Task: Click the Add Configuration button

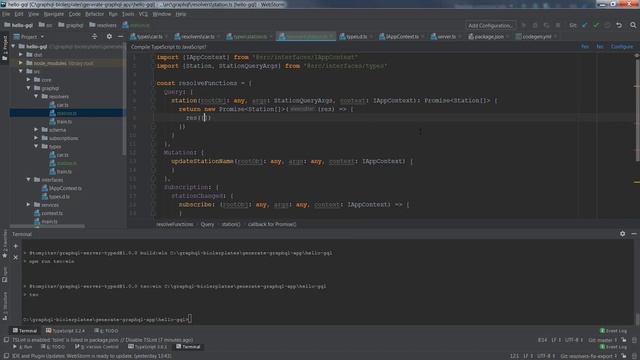Action: 490,25
